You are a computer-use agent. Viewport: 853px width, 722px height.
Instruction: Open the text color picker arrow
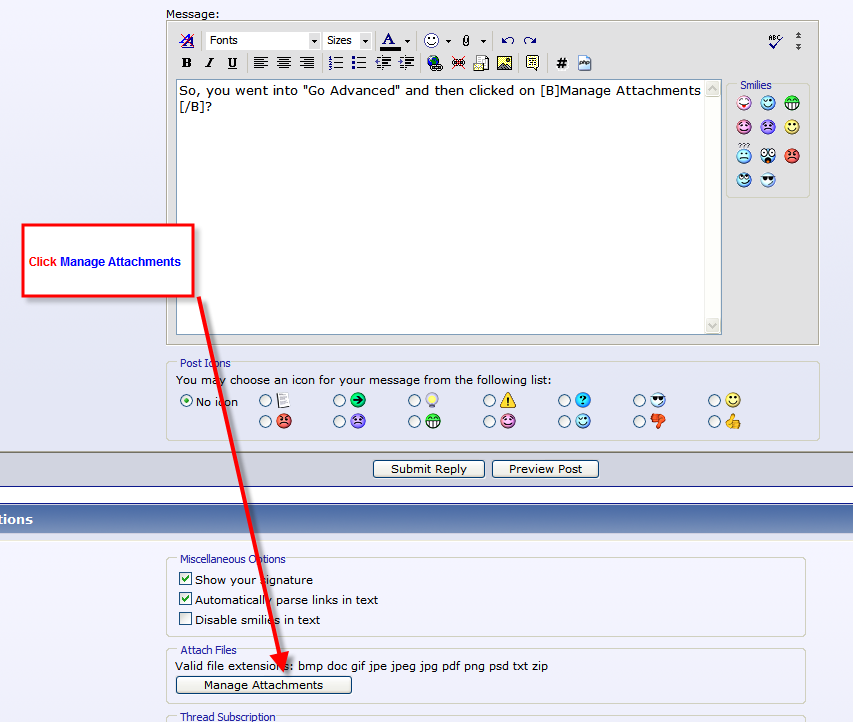click(407, 41)
